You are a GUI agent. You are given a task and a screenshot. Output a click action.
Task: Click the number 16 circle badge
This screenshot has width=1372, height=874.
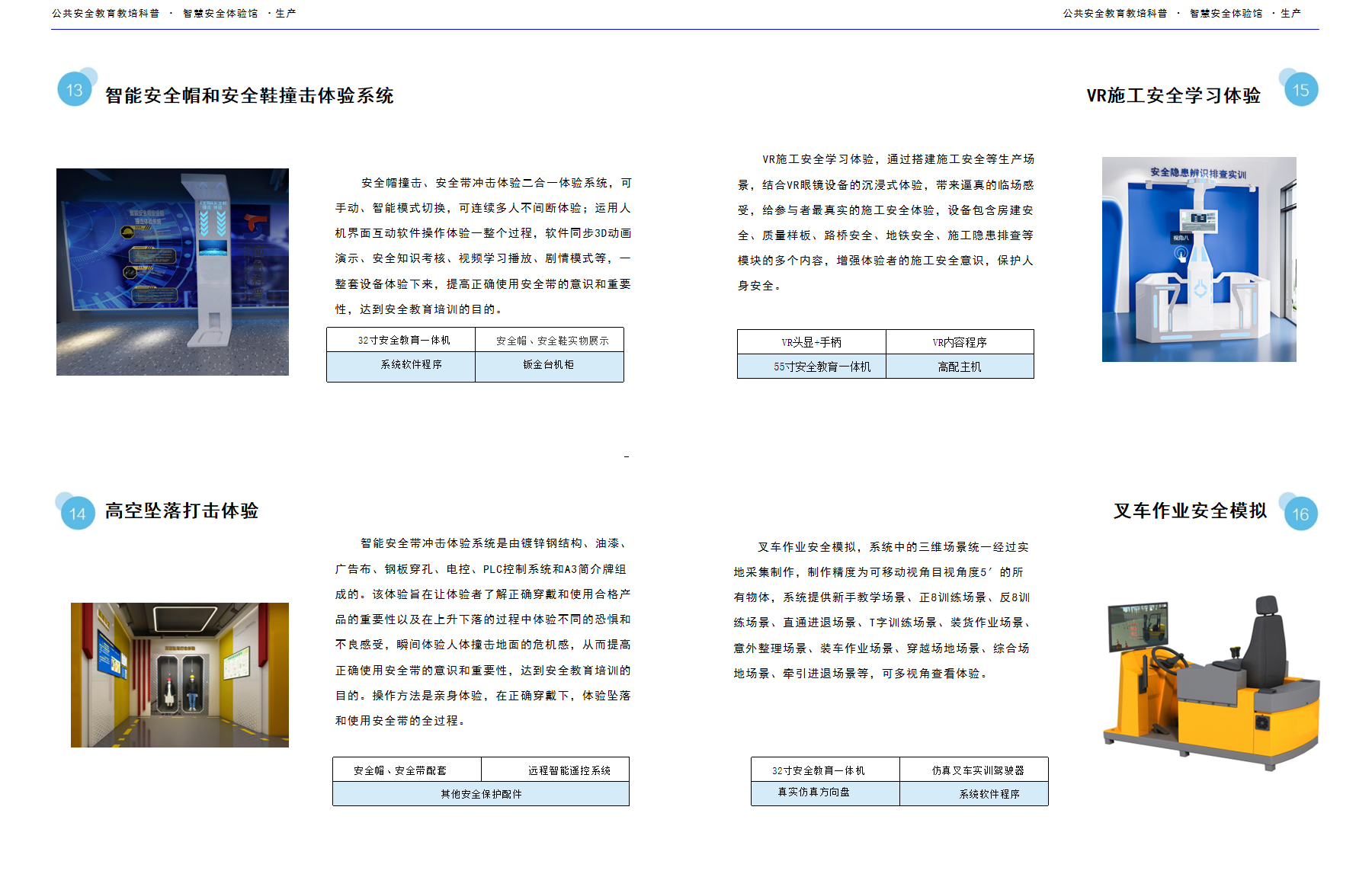[1300, 514]
